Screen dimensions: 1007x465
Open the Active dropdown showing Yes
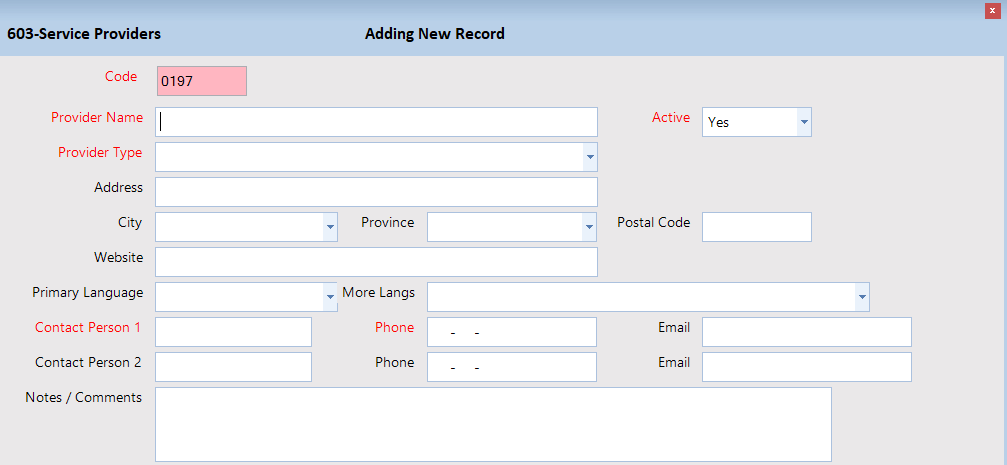pyautogui.click(x=804, y=122)
